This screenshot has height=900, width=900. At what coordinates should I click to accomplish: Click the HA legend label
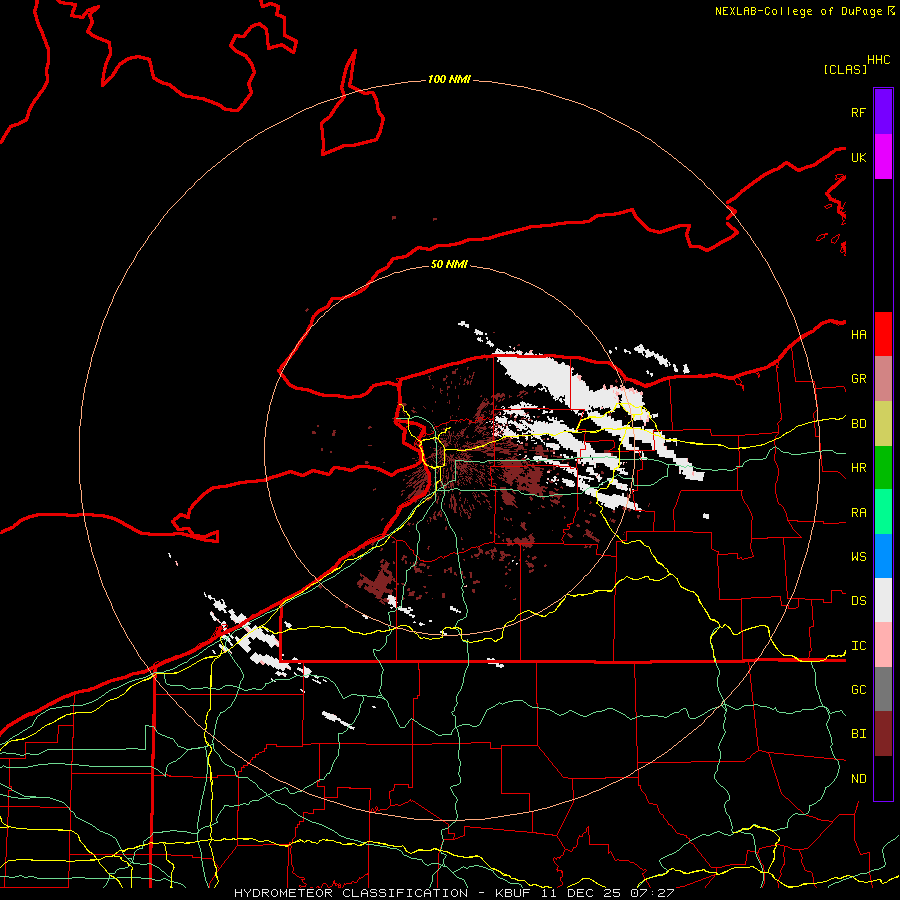pyautogui.click(x=858, y=334)
